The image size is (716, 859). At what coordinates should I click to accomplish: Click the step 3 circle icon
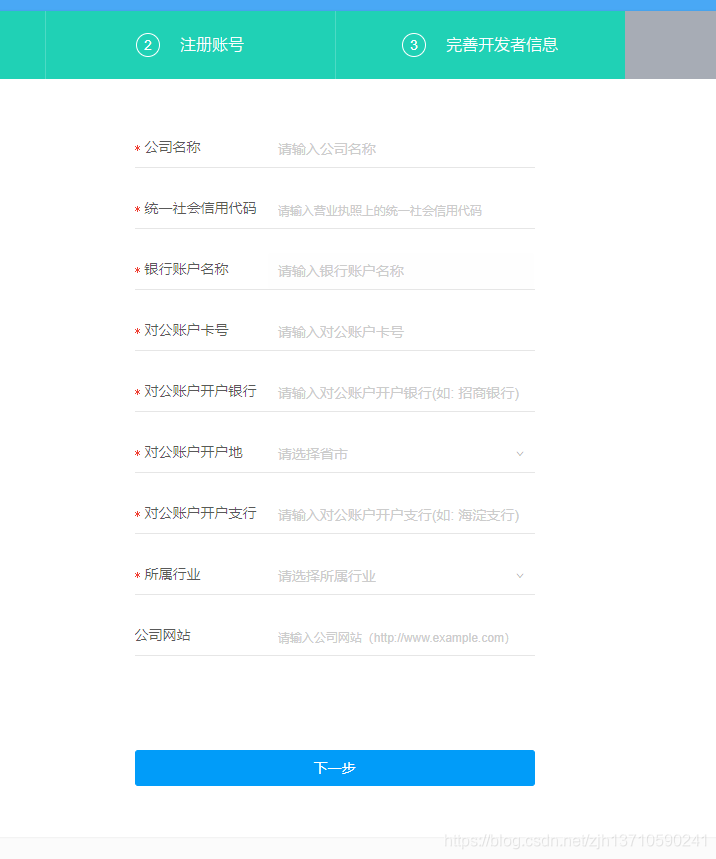point(414,45)
